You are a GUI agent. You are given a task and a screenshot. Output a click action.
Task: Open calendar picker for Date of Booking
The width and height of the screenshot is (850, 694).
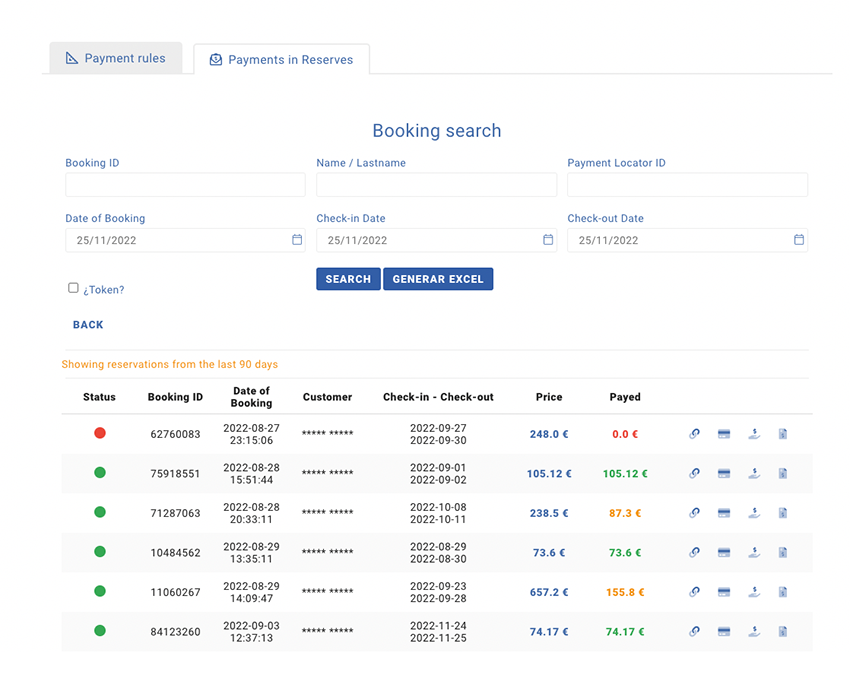[297, 240]
